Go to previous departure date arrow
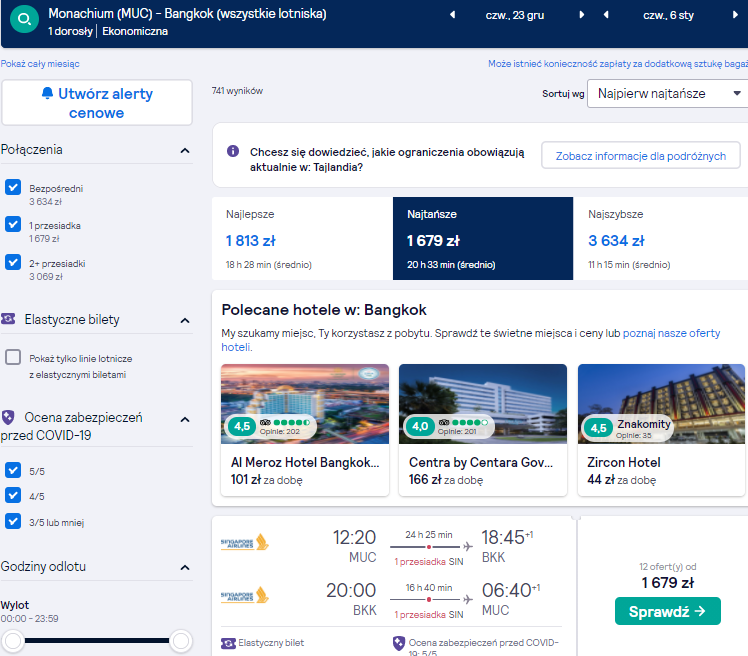 tap(453, 15)
